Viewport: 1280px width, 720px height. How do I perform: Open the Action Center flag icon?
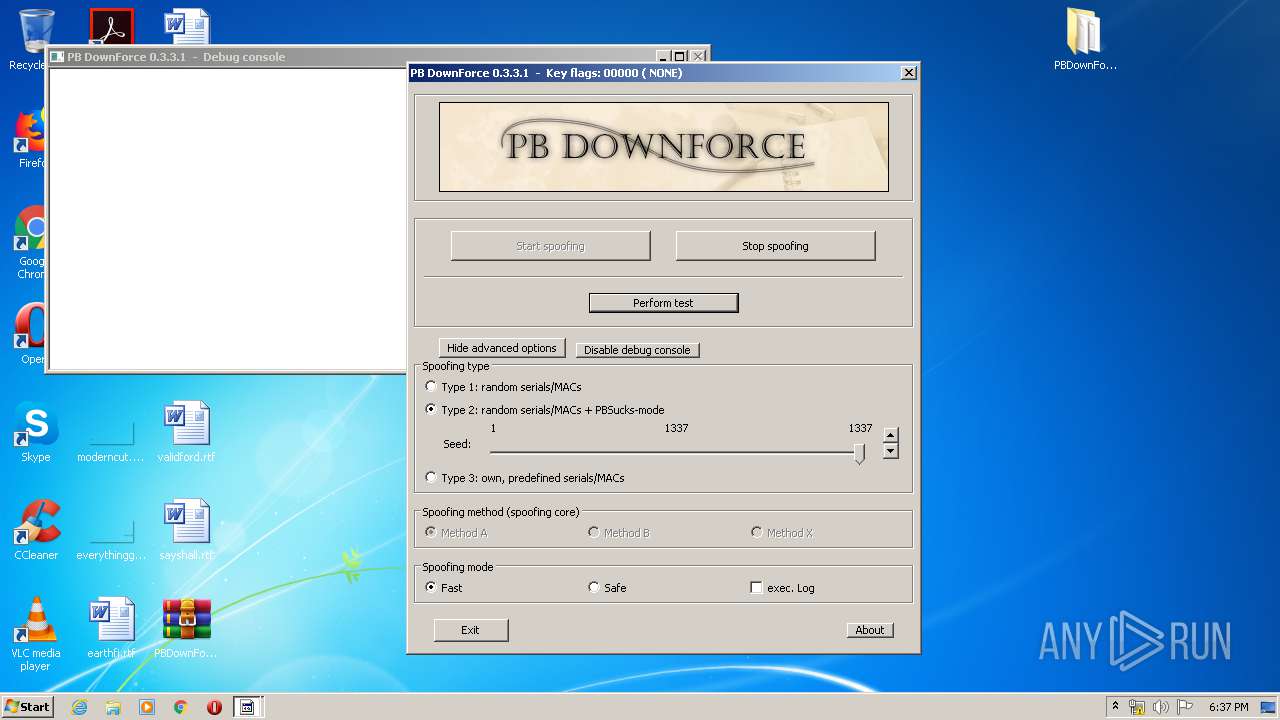pyautogui.click(x=1185, y=707)
